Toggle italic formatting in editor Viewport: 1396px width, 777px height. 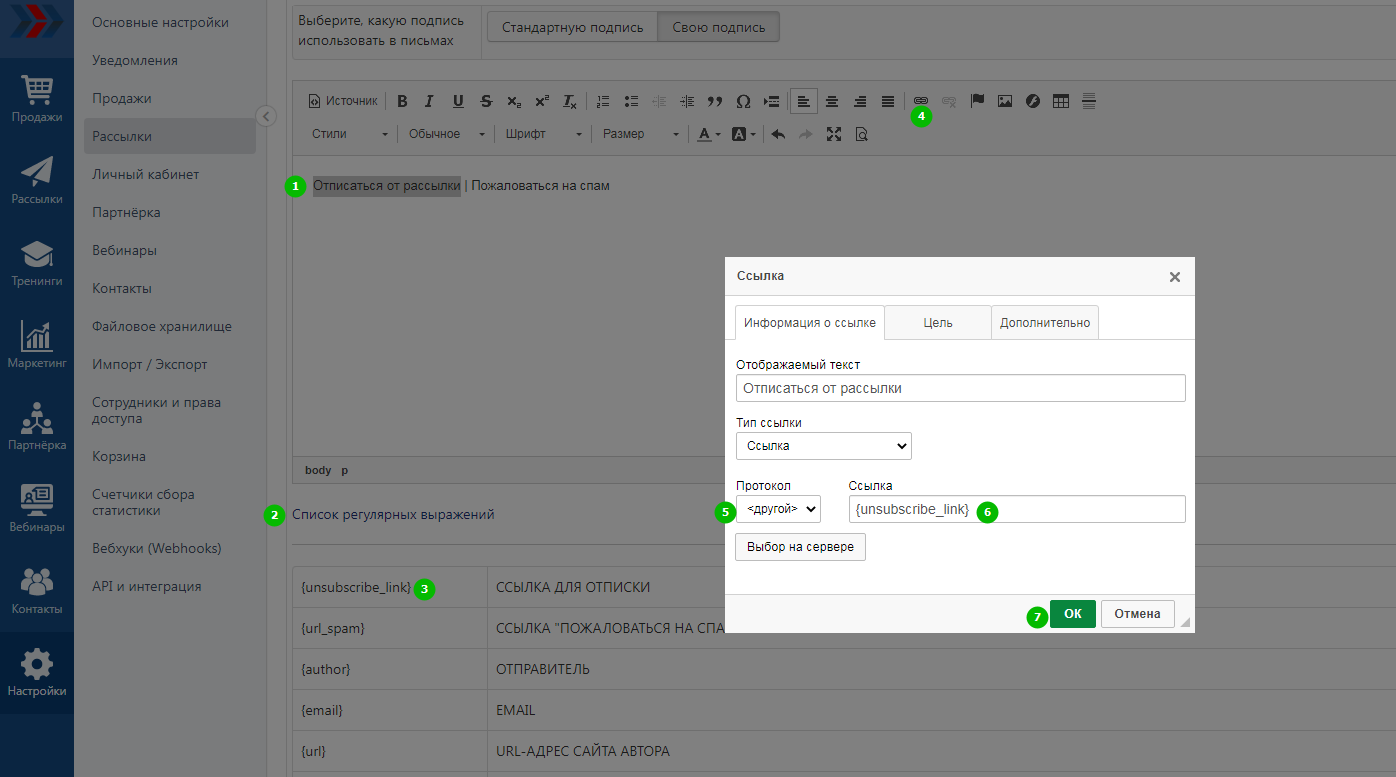click(430, 101)
